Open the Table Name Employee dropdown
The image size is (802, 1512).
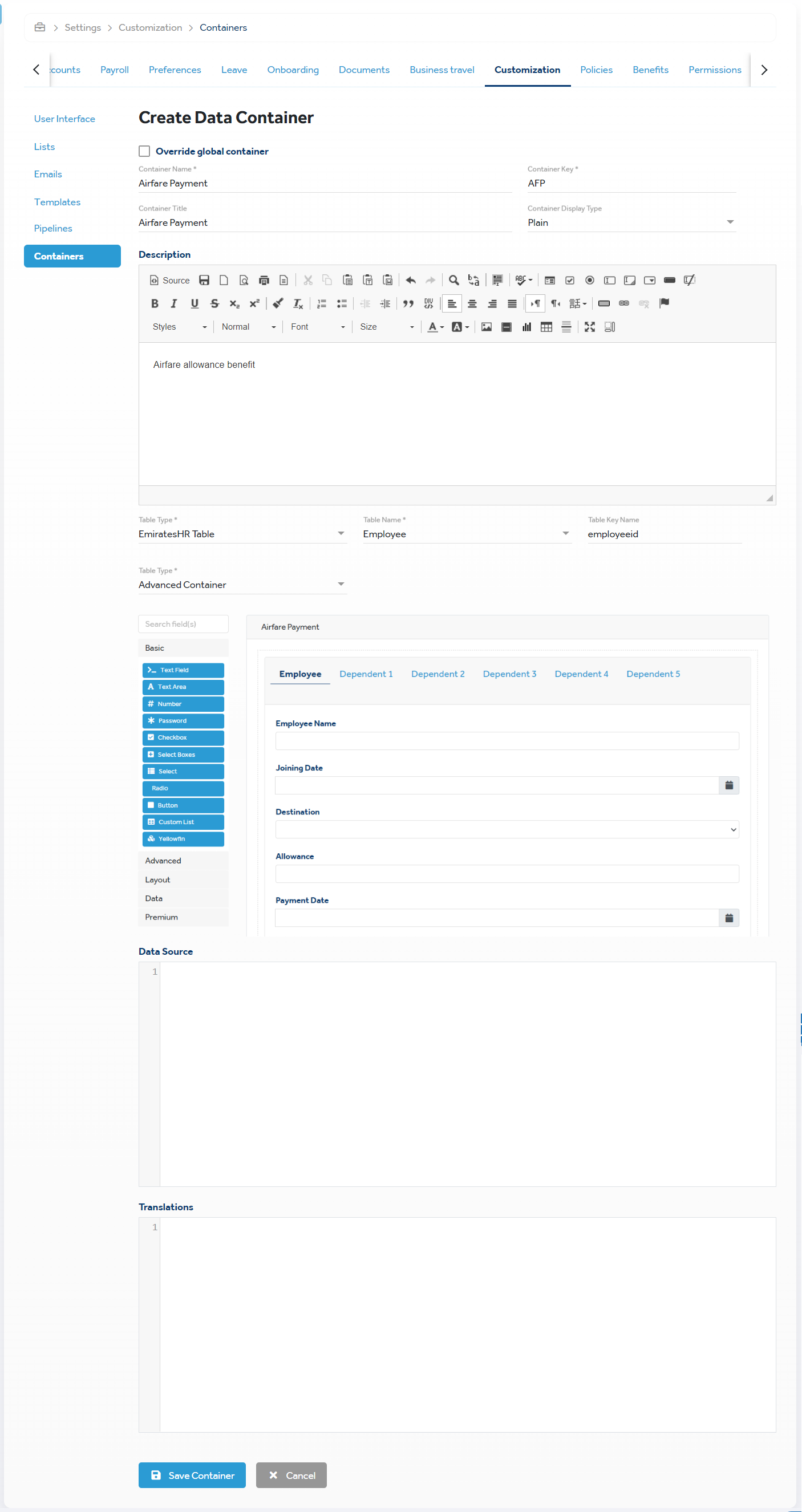467,534
